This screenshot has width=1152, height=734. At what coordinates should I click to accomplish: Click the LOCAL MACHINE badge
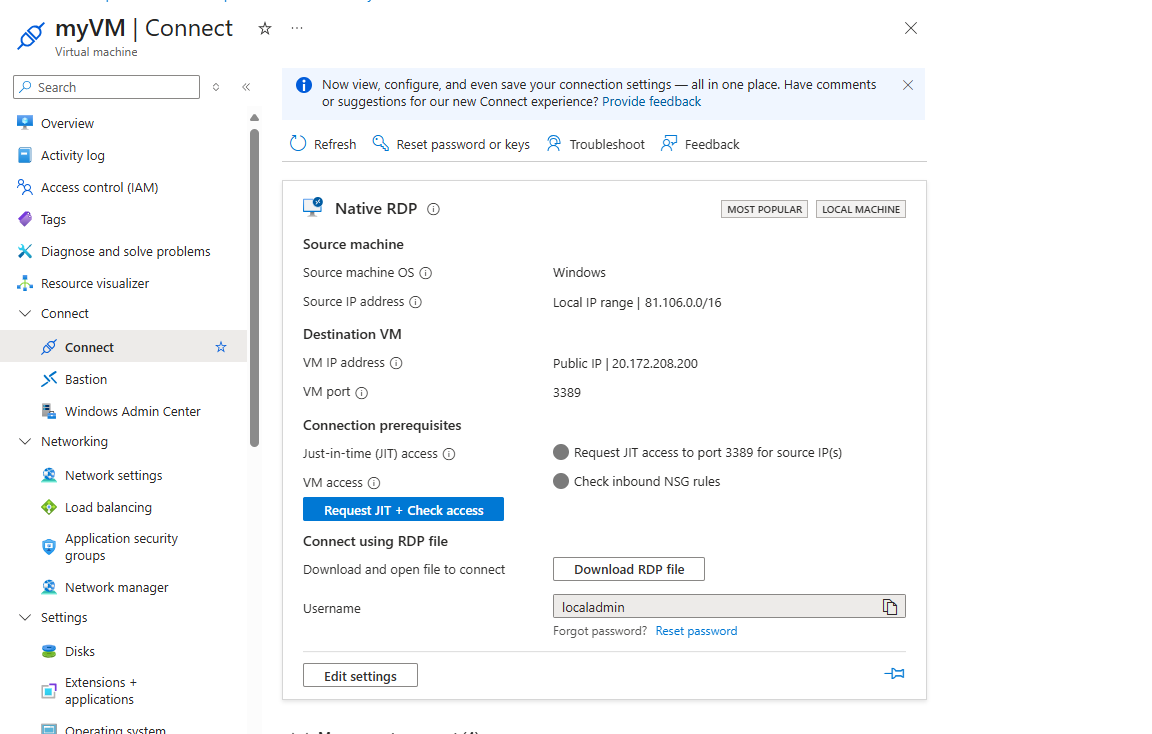[860, 209]
